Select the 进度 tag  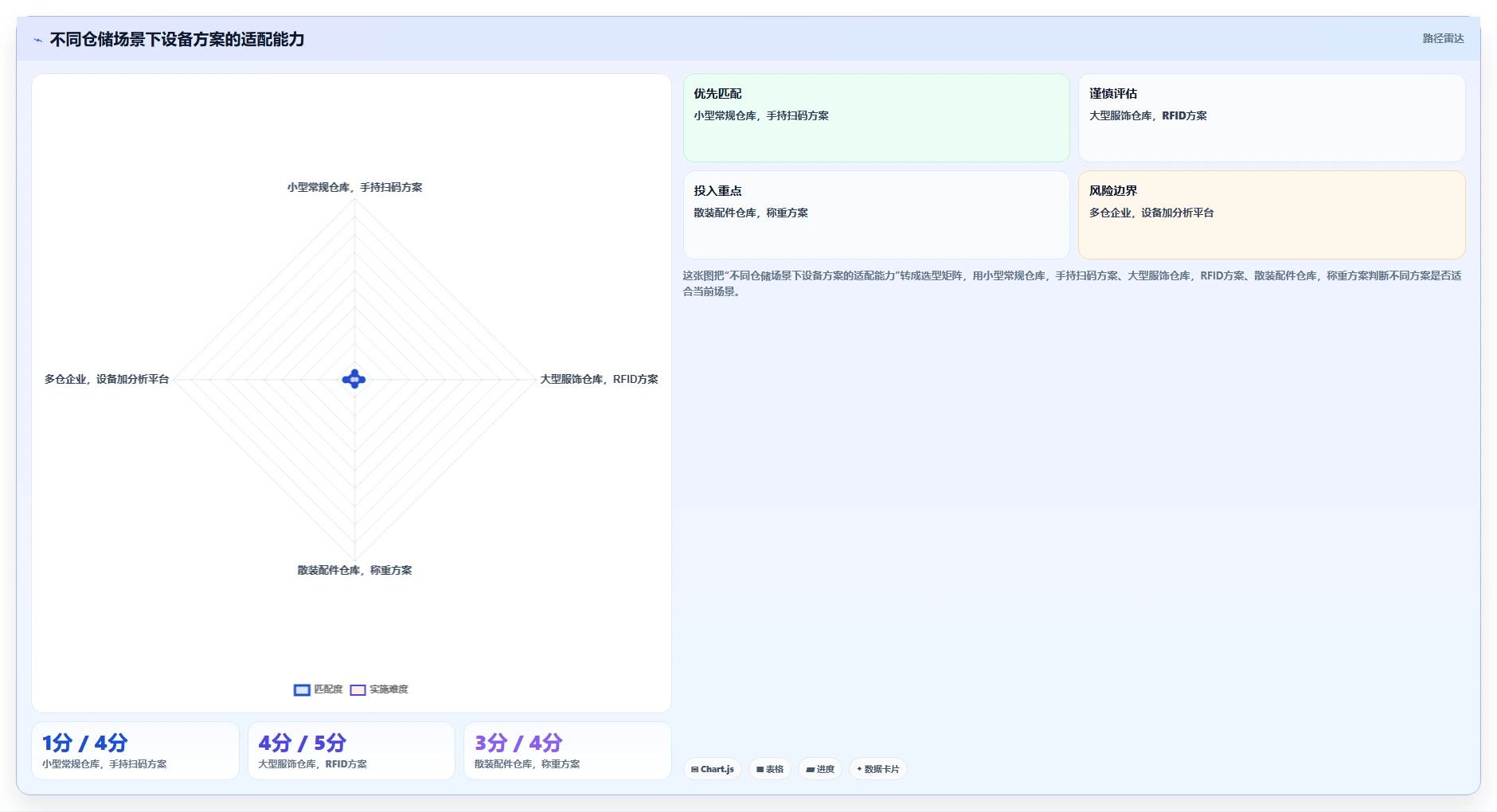[820, 769]
